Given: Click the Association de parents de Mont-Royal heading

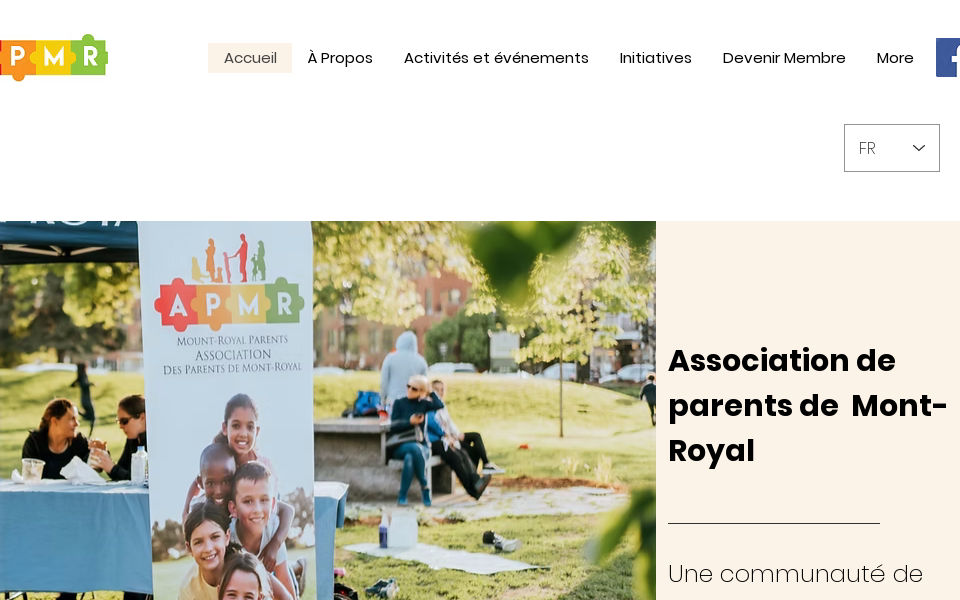Looking at the screenshot, I should [x=807, y=405].
